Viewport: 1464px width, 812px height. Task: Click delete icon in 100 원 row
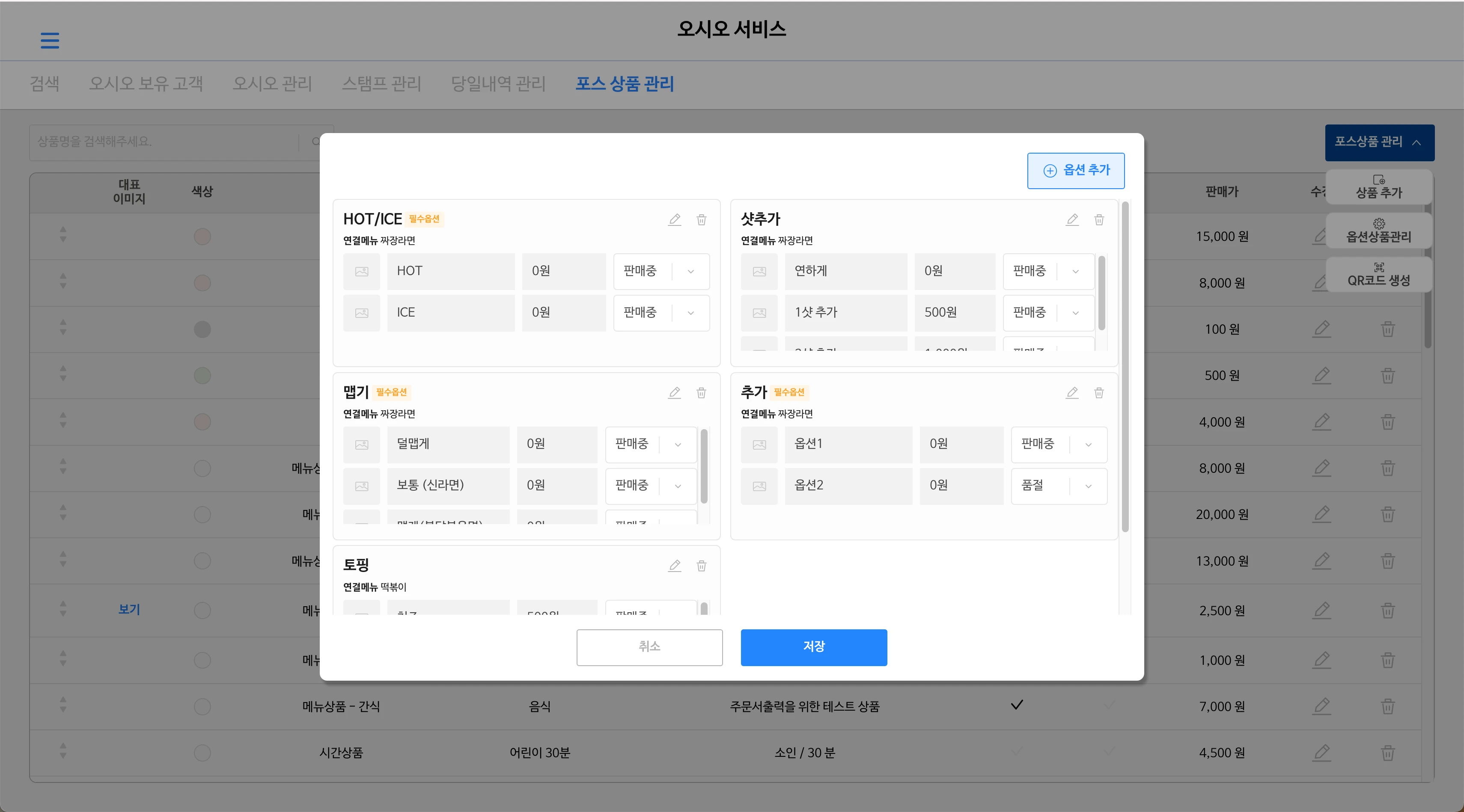(1388, 329)
